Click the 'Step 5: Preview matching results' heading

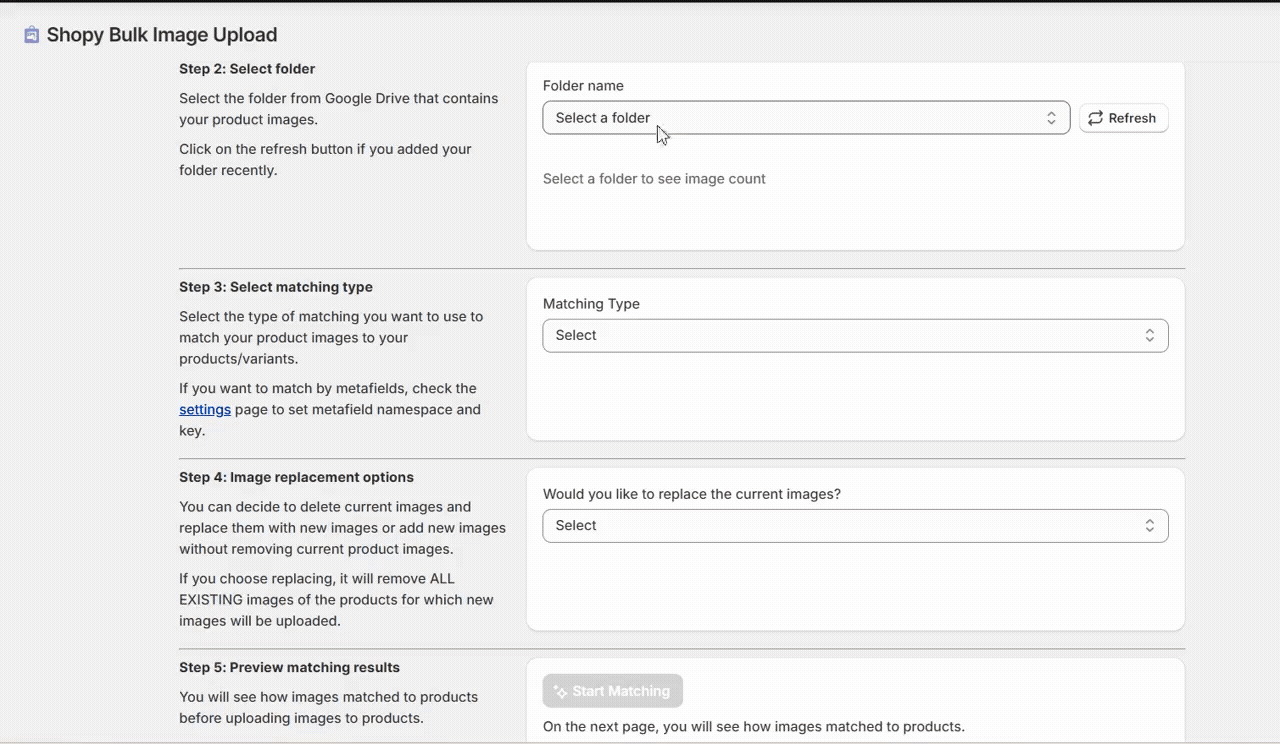coord(289,667)
